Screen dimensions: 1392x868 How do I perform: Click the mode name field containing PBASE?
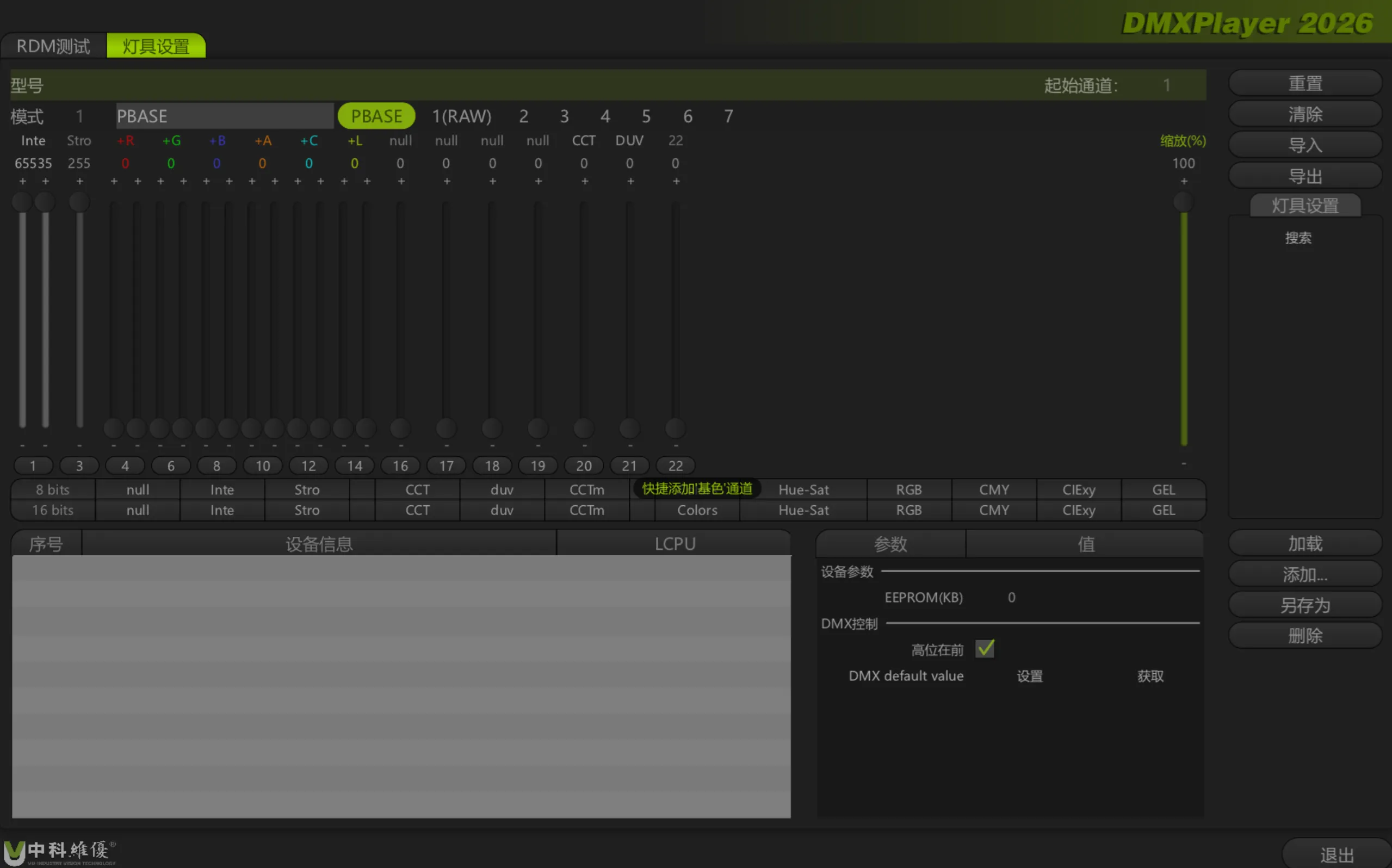[225, 116]
